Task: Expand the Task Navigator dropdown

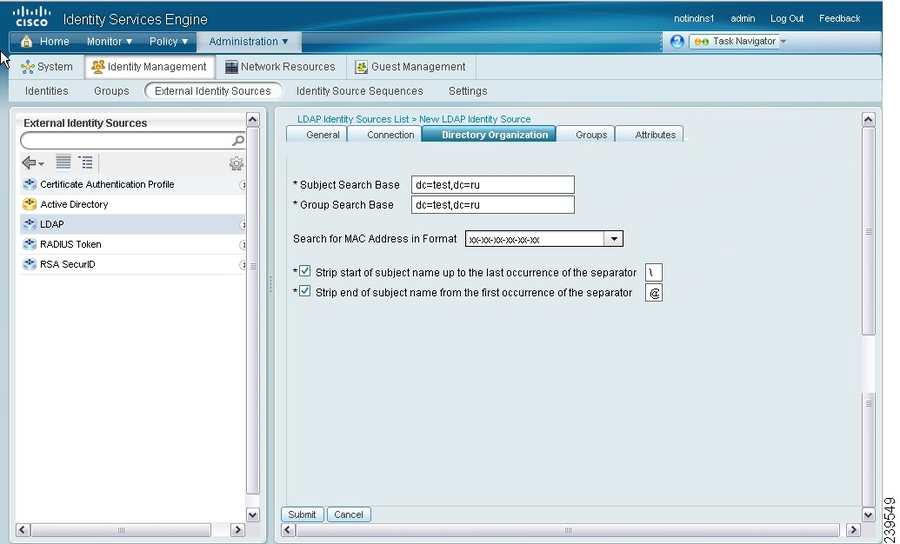Action: coord(783,42)
